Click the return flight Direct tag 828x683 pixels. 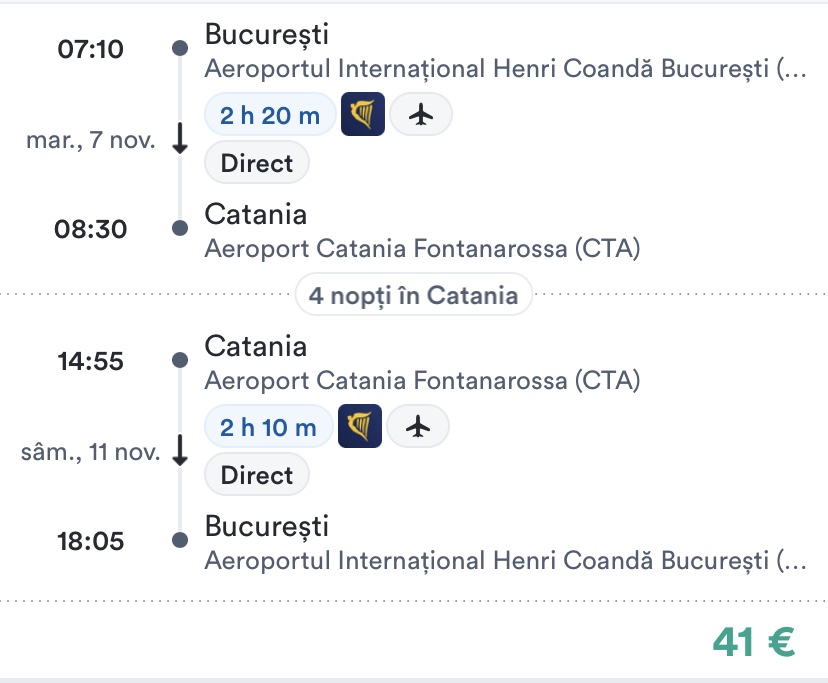point(257,475)
